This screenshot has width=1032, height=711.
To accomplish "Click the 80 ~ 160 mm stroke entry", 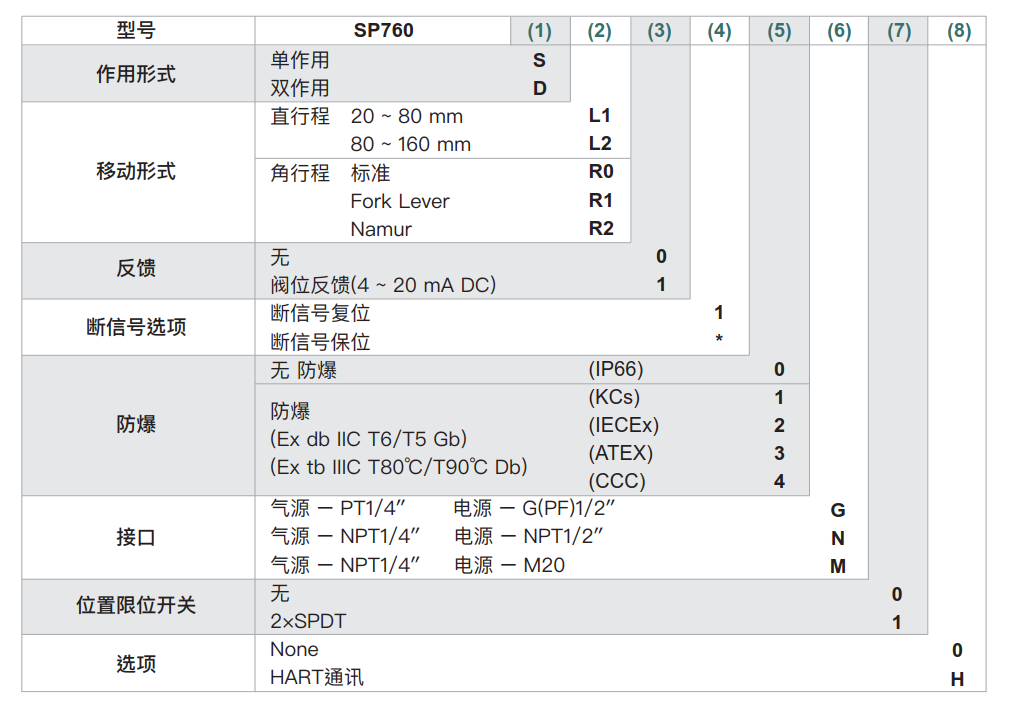I will (x=410, y=144).
